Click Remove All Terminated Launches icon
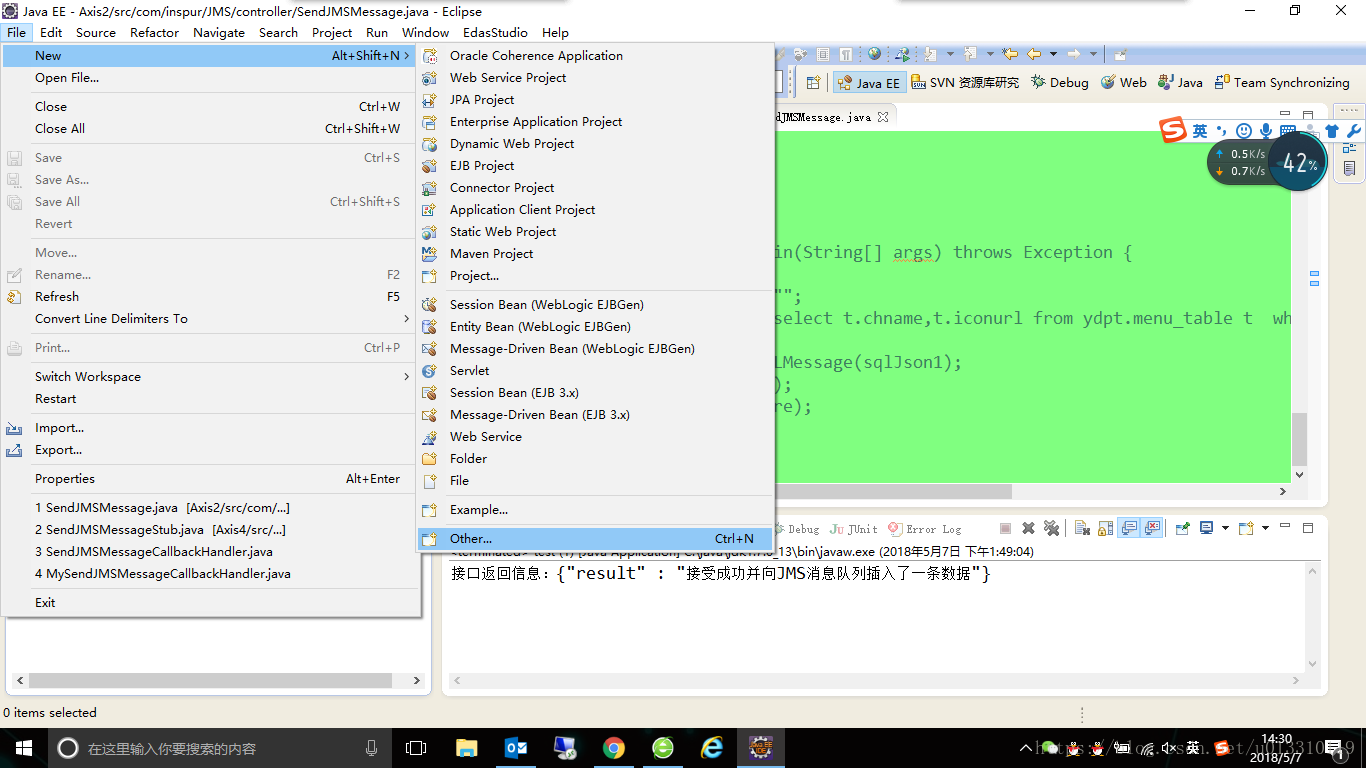Image resolution: width=1366 pixels, height=768 pixels. 1051,528
